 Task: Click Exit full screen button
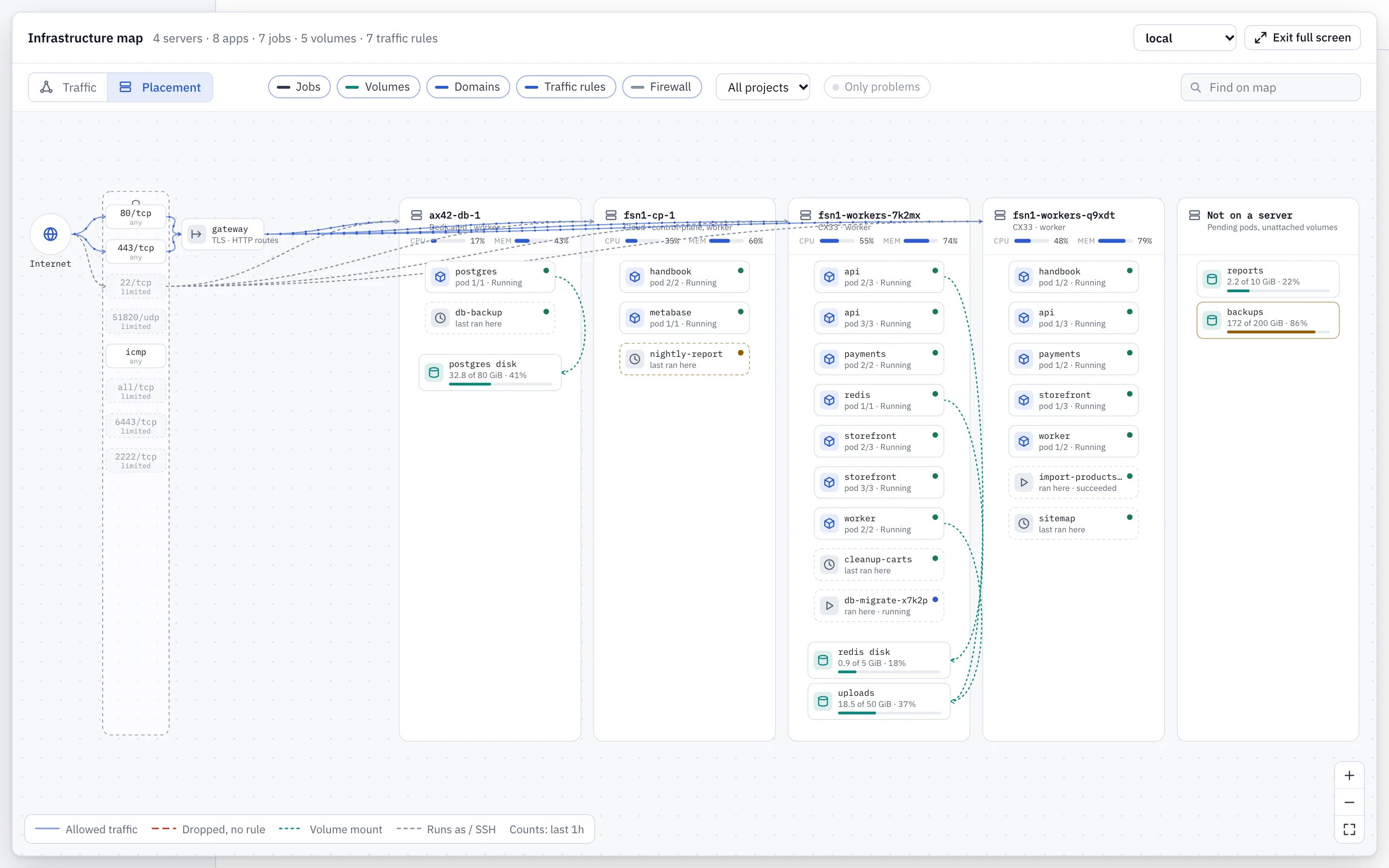(1302, 38)
